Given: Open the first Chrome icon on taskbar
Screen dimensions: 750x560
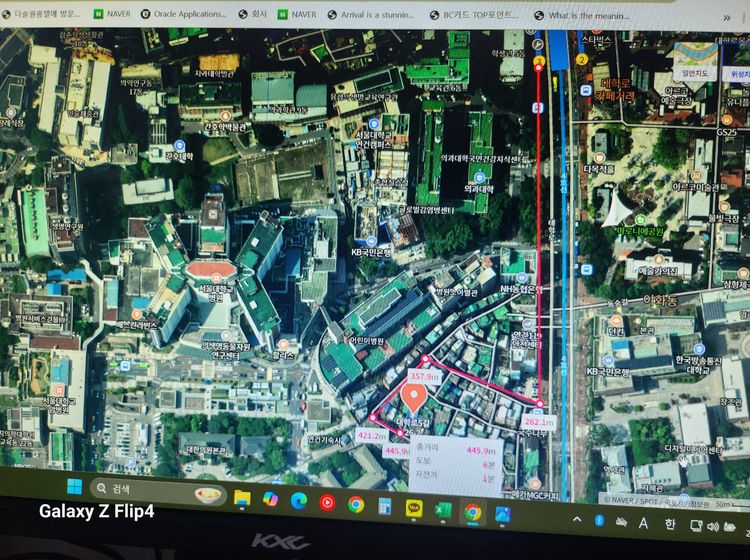Looking at the screenshot, I should tap(356, 504).
